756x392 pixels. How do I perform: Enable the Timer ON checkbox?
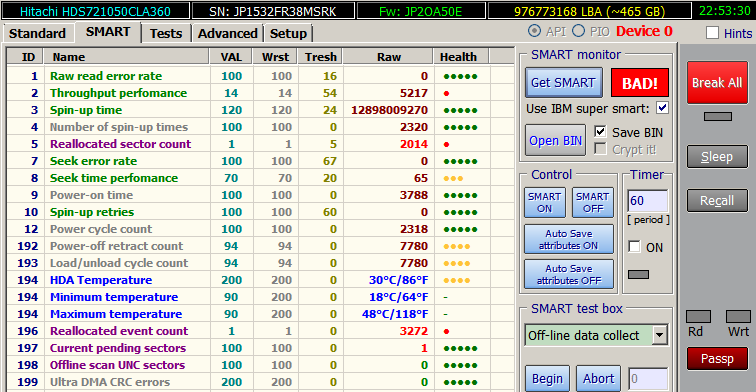[x=634, y=246]
